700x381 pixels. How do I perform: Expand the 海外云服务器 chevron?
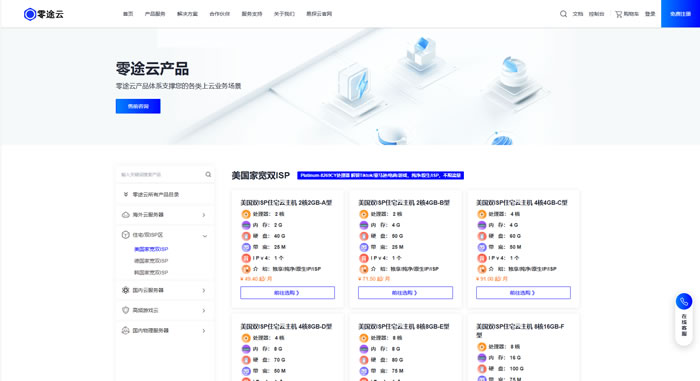point(204,215)
